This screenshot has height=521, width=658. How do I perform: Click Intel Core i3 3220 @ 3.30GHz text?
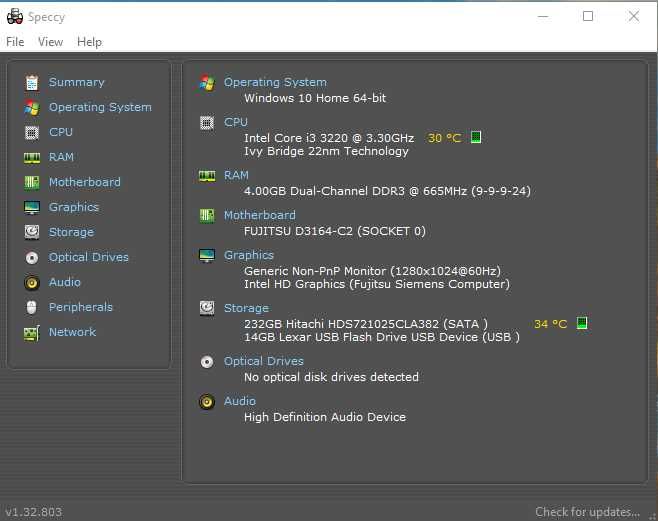(329, 138)
